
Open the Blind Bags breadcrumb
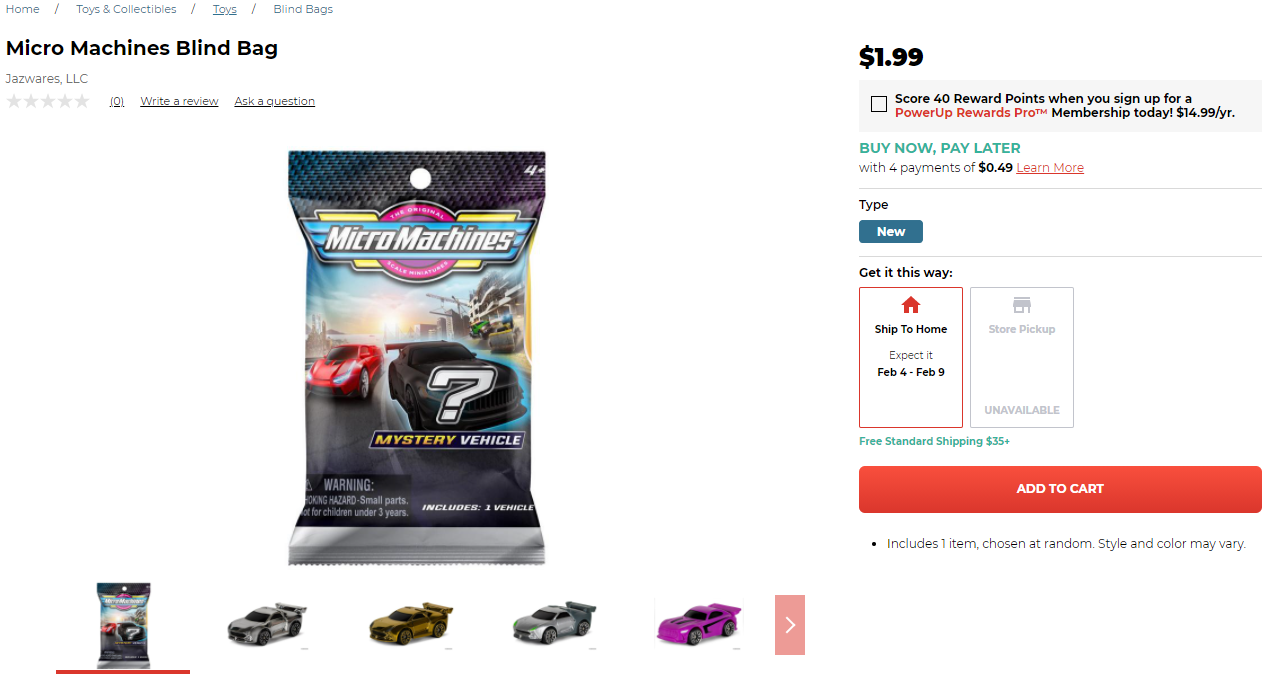303,9
